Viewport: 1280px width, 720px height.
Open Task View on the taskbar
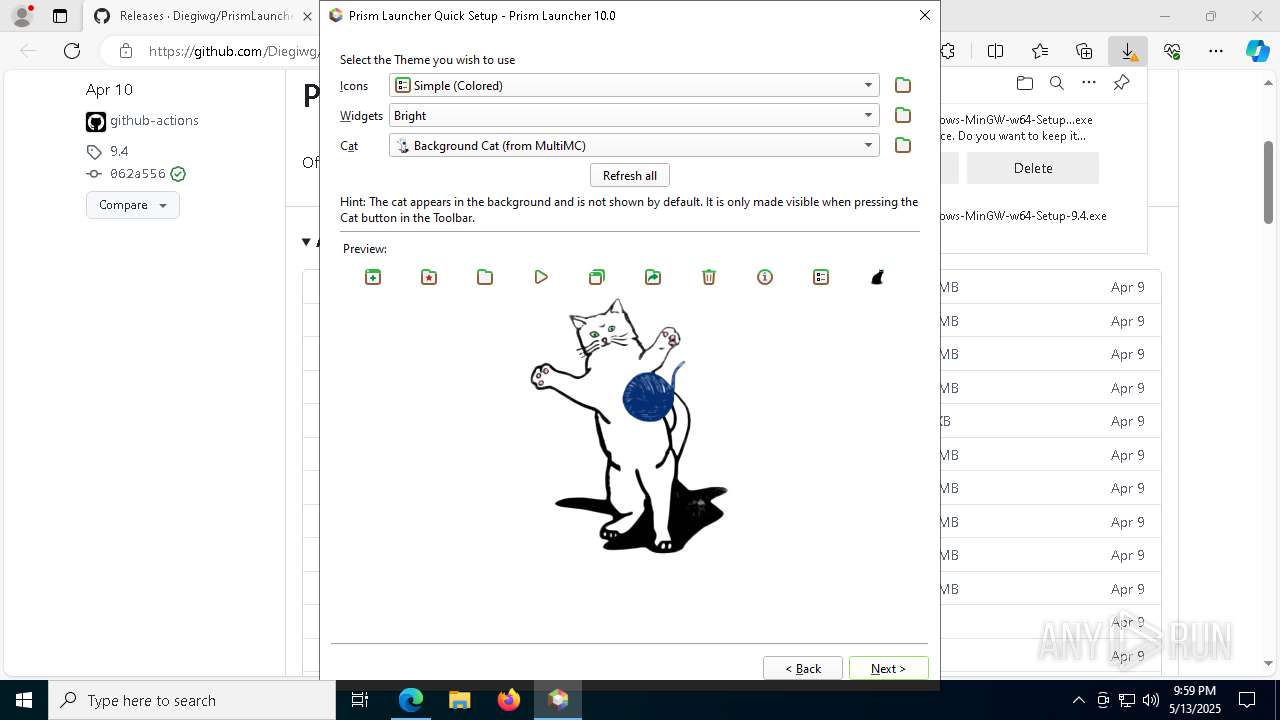click(360, 700)
